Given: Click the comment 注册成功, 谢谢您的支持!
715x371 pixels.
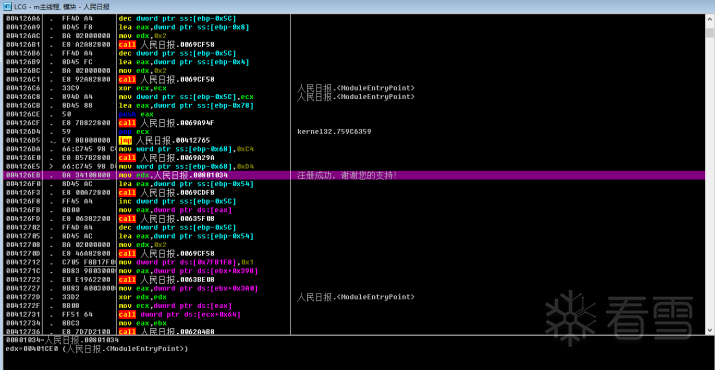Looking at the screenshot, I should tap(347, 175).
